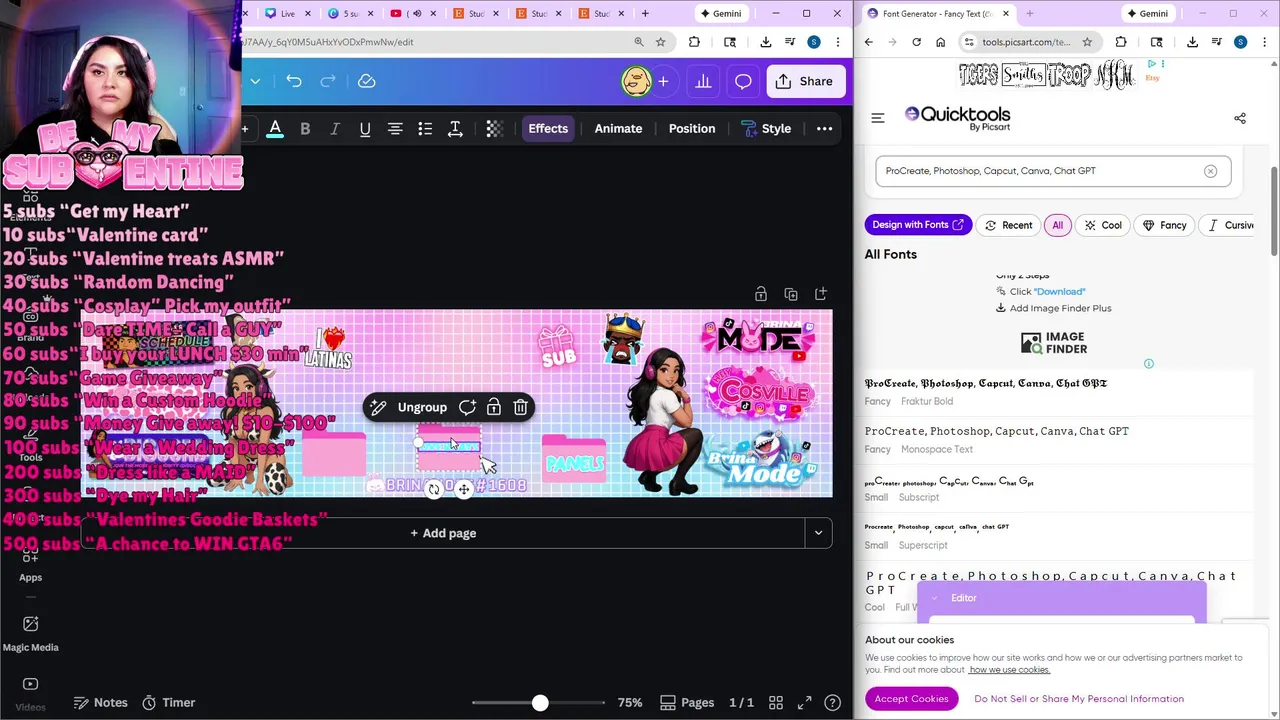Start the Timer
This screenshot has width=1280, height=720.
[168, 702]
